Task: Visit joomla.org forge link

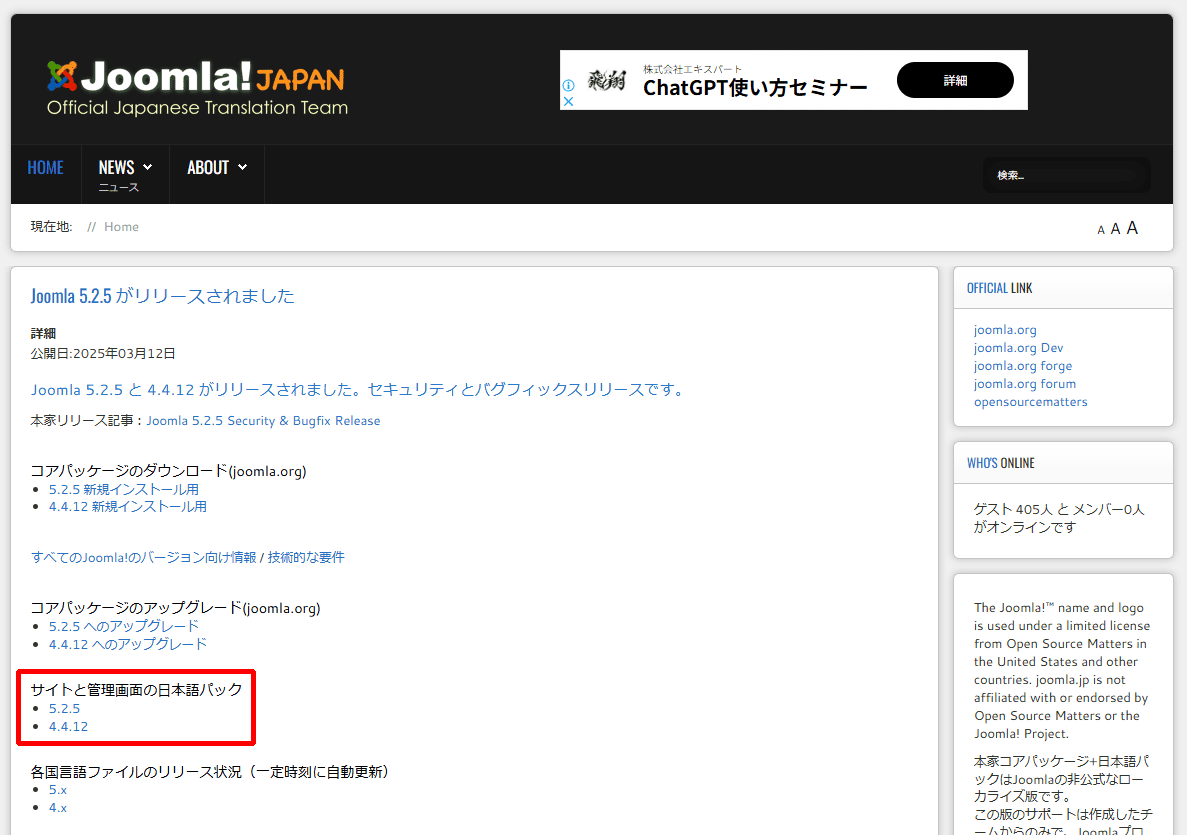Action: click(x=1023, y=366)
